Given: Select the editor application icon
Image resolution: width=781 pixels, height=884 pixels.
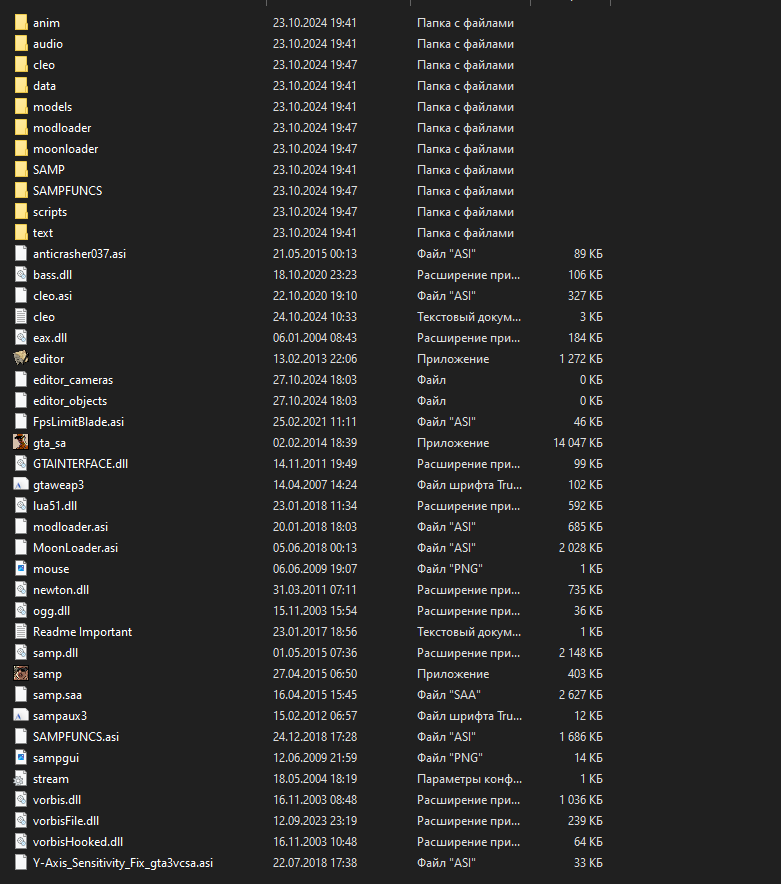Looking at the screenshot, I should 21,358.
